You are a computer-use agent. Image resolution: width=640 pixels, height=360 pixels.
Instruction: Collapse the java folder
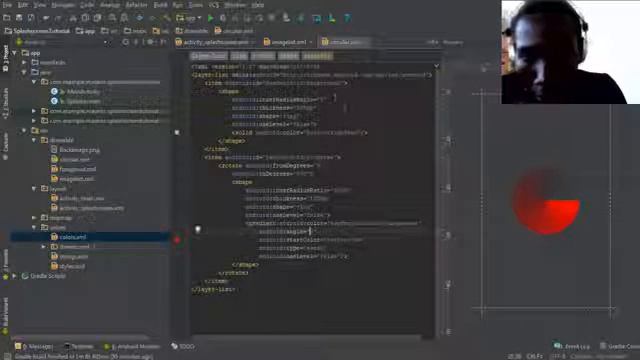tap(24, 72)
